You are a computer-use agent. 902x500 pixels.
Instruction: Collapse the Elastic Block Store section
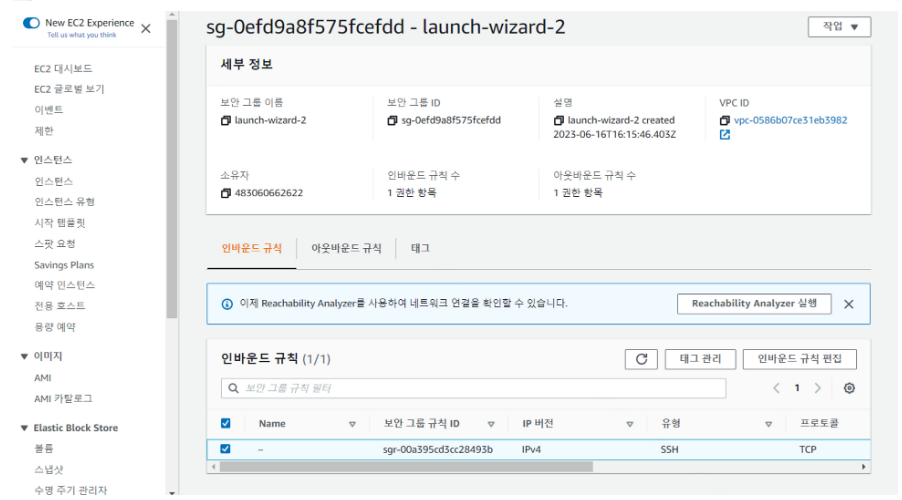coord(24,428)
